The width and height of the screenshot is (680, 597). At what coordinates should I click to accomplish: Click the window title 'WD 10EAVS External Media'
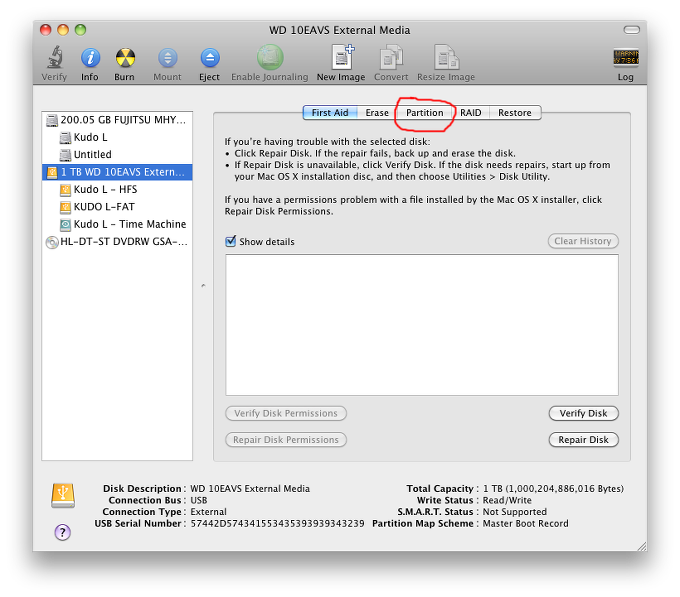pyautogui.click(x=340, y=30)
